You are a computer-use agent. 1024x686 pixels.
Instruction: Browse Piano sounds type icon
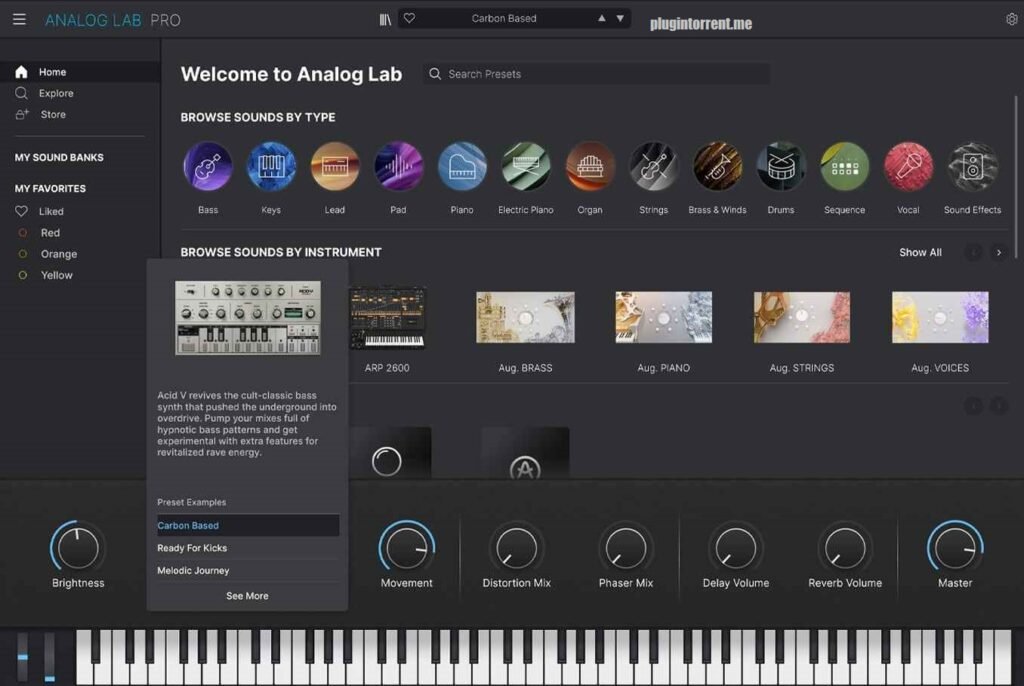(x=462, y=167)
